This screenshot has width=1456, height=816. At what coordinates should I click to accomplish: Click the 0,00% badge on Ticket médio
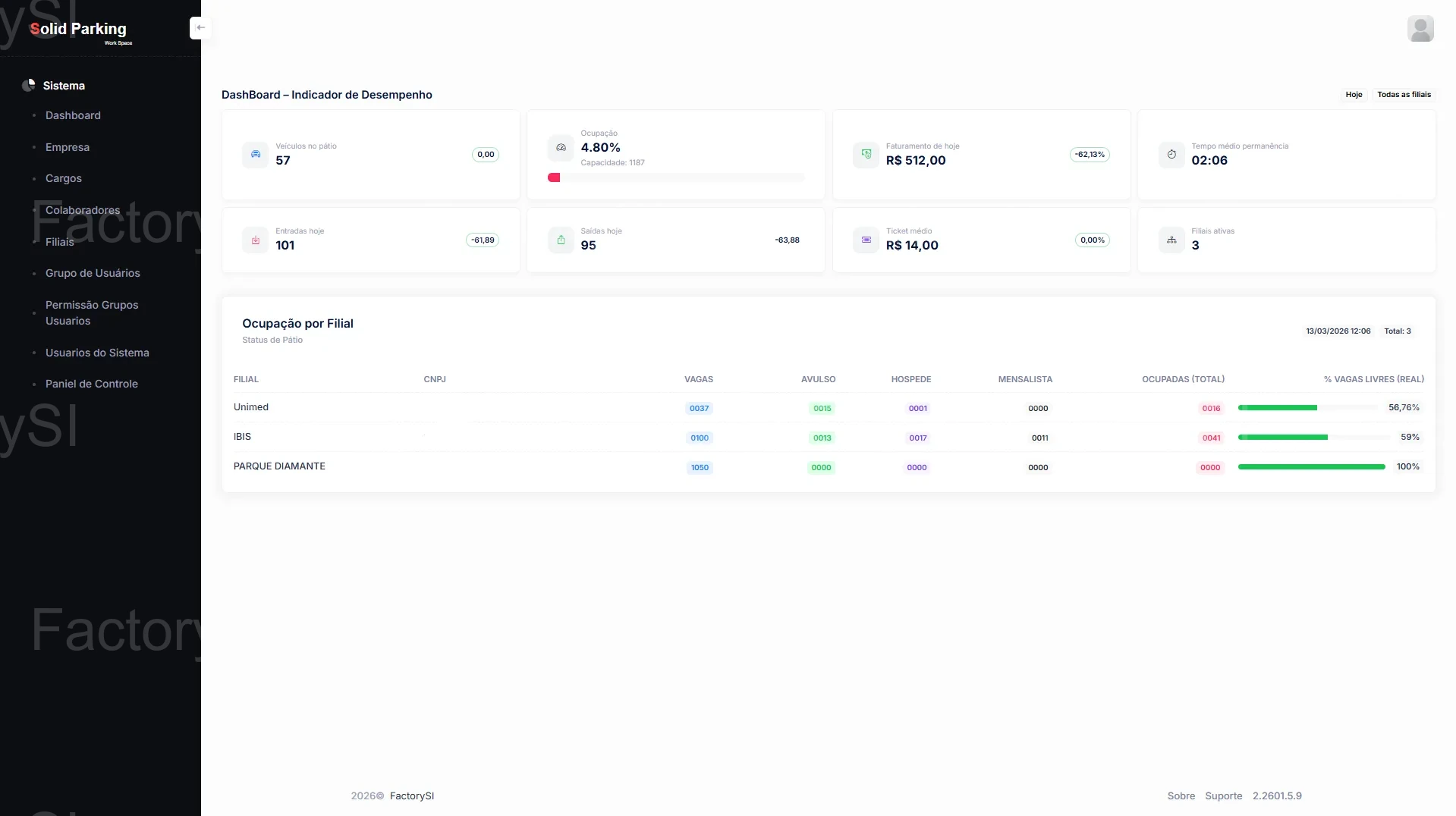(1093, 240)
